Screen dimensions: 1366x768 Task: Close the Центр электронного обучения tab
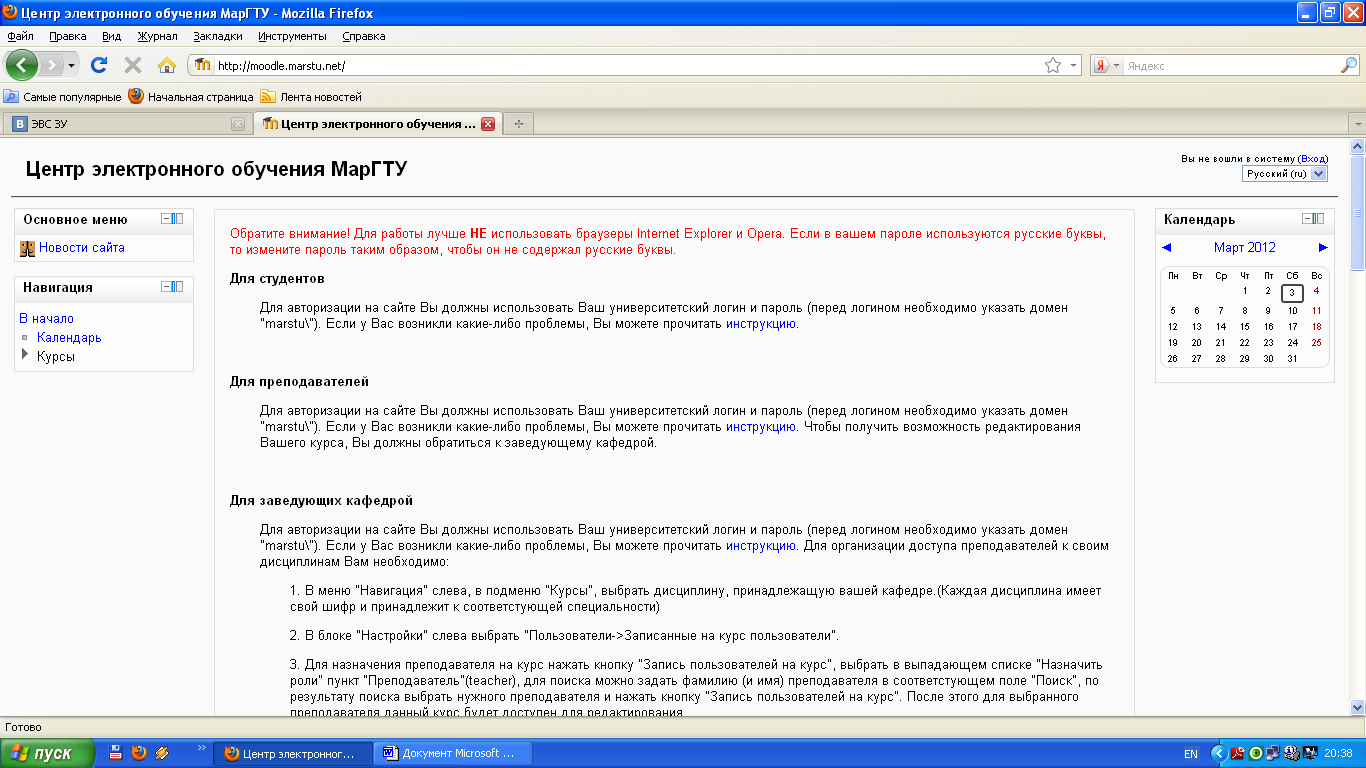(x=488, y=124)
